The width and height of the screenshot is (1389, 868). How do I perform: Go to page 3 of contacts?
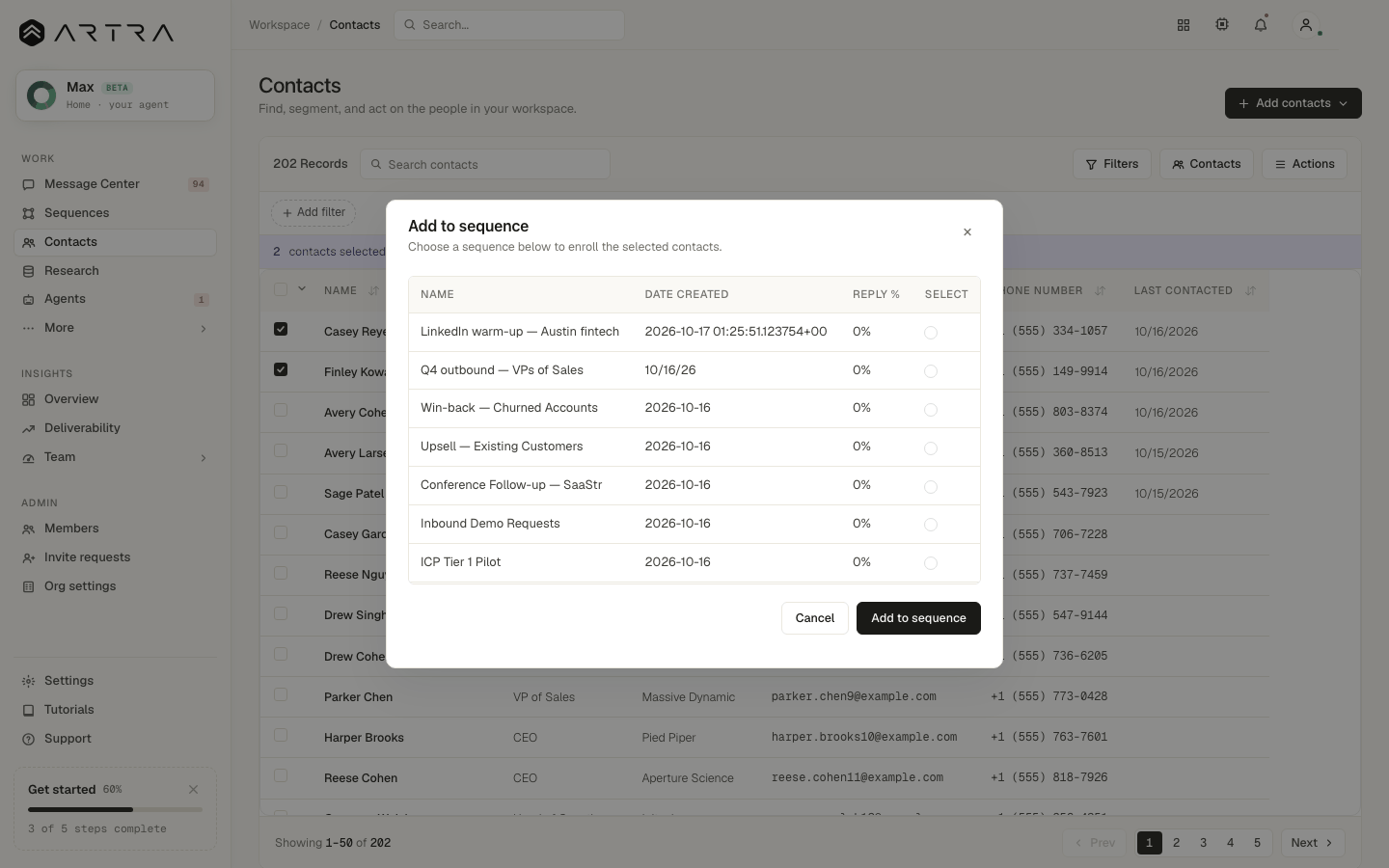(x=1203, y=843)
